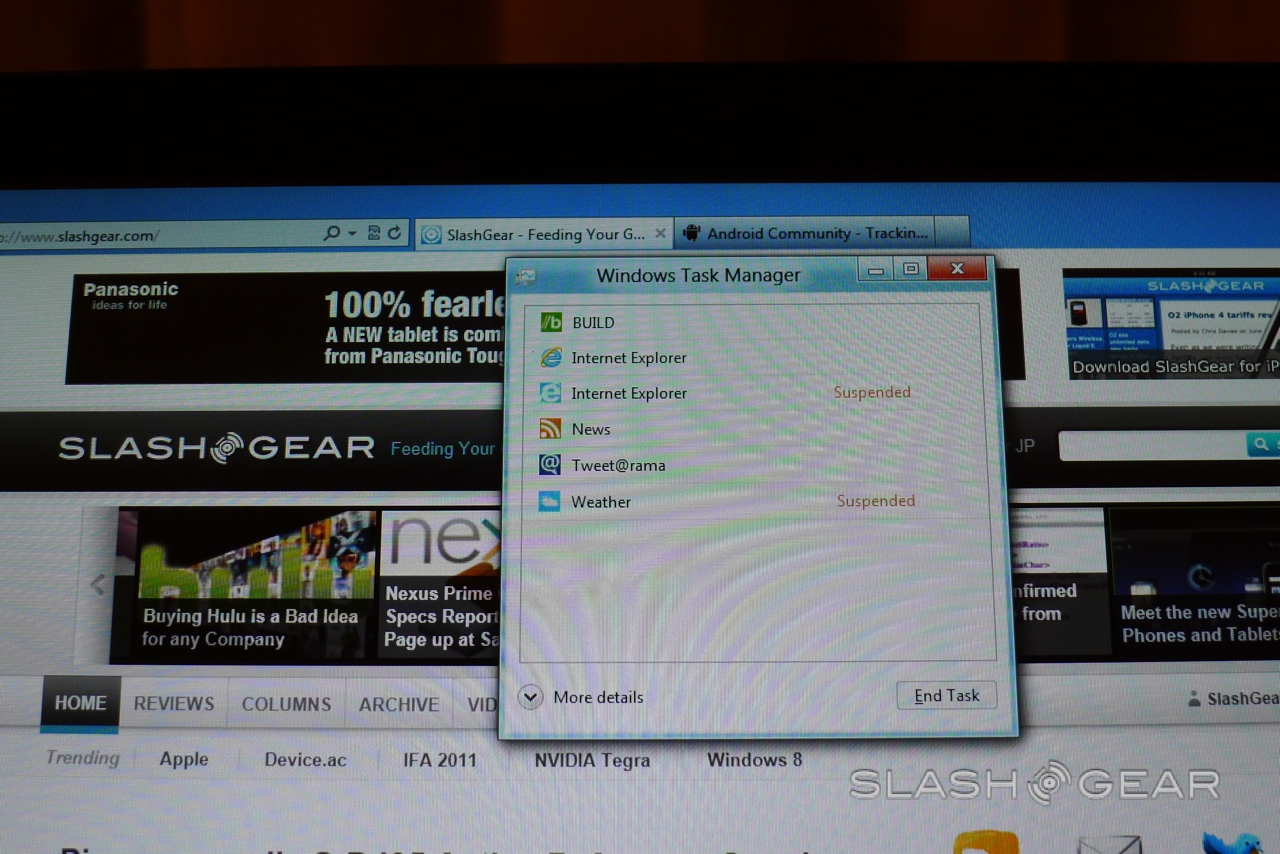Switch to the Android Community tab
The width and height of the screenshot is (1280, 854).
click(805, 233)
